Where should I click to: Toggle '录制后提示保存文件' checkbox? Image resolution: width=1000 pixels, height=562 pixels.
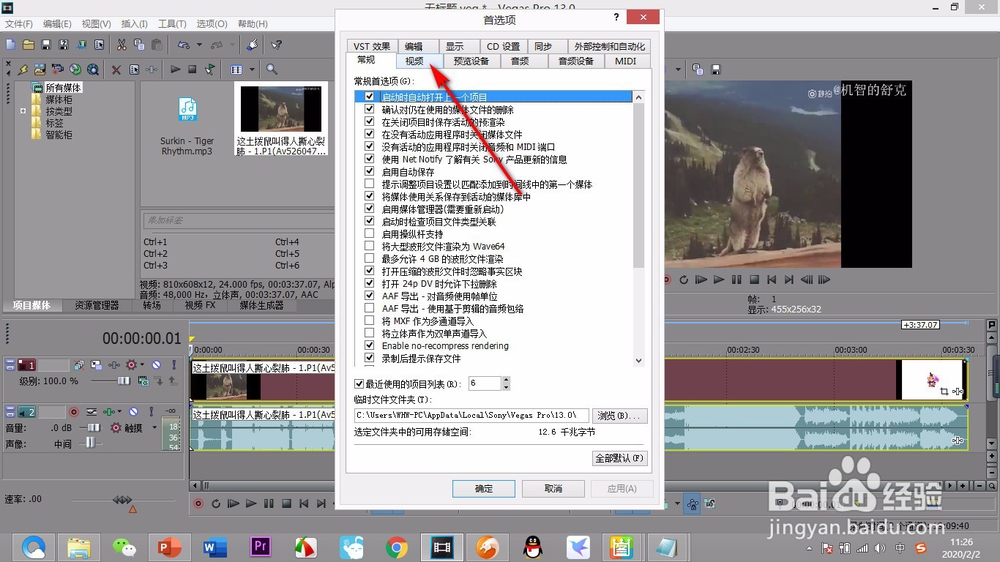pyautogui.click(x=369, y=358)
